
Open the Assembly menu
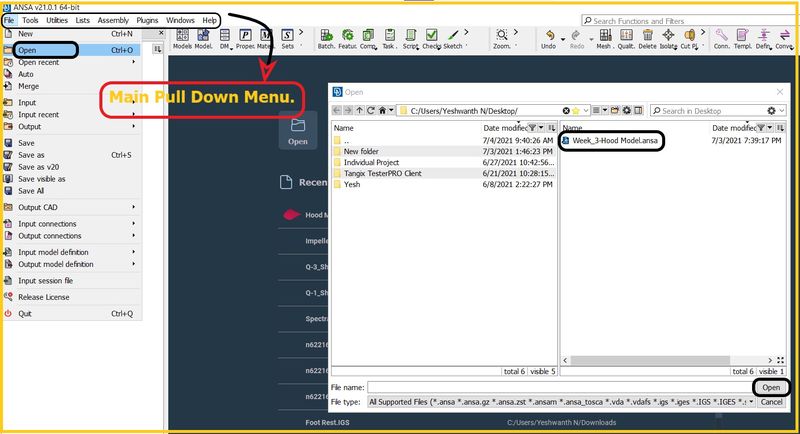113,20
